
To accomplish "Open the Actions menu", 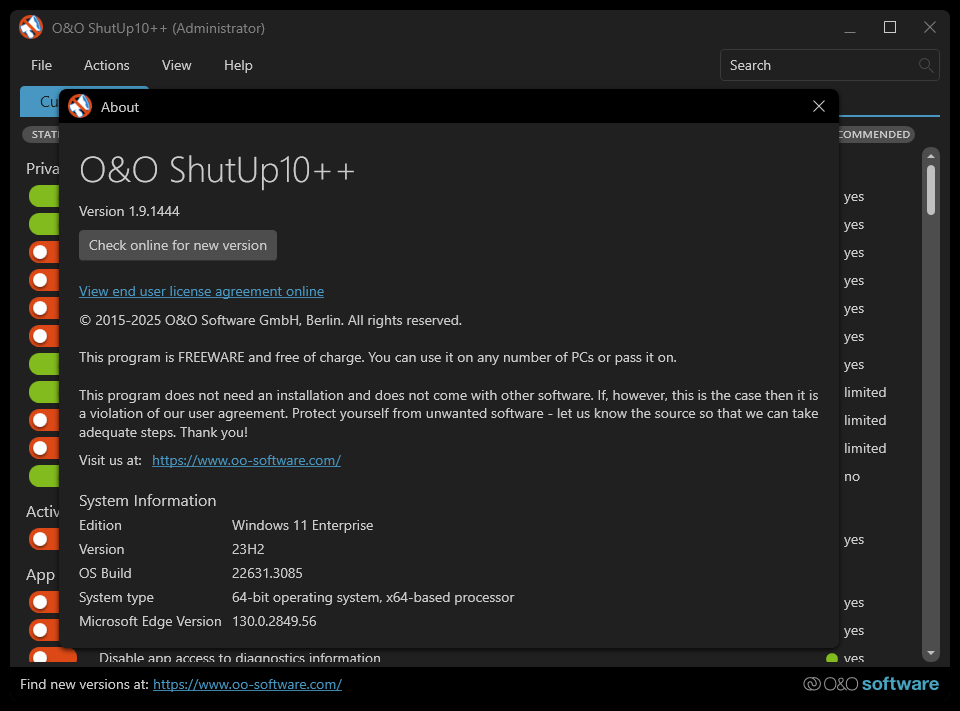I will click(107, 65).
